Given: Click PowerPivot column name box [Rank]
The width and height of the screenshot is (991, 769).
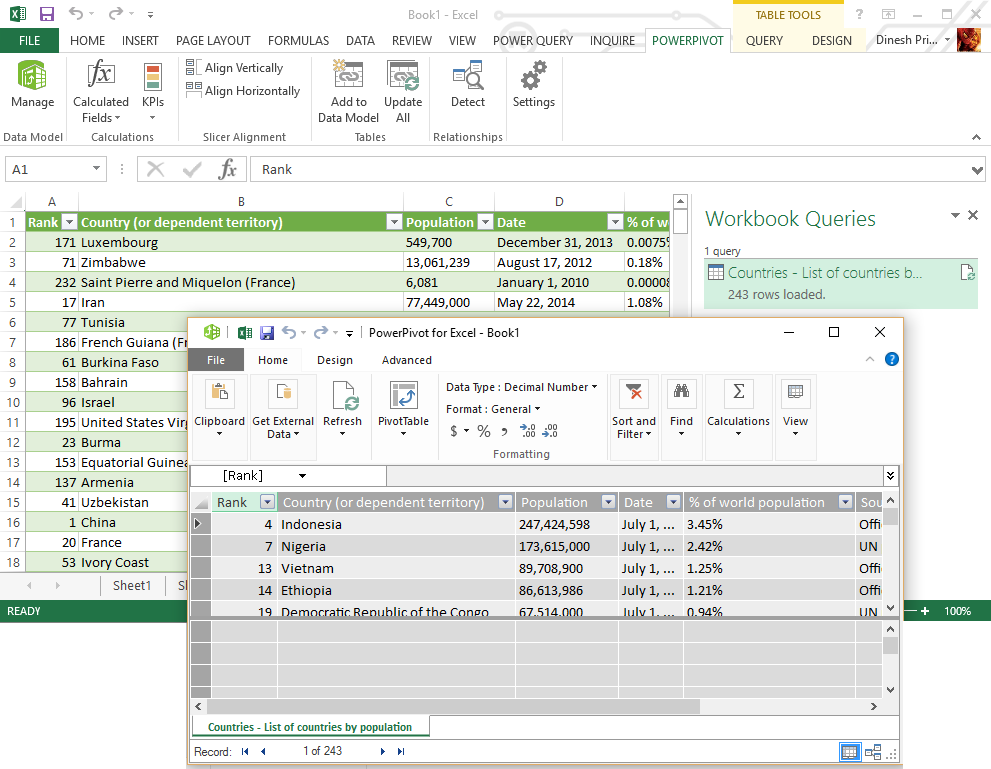Looking at the screenshot, I should coord(288,476).
